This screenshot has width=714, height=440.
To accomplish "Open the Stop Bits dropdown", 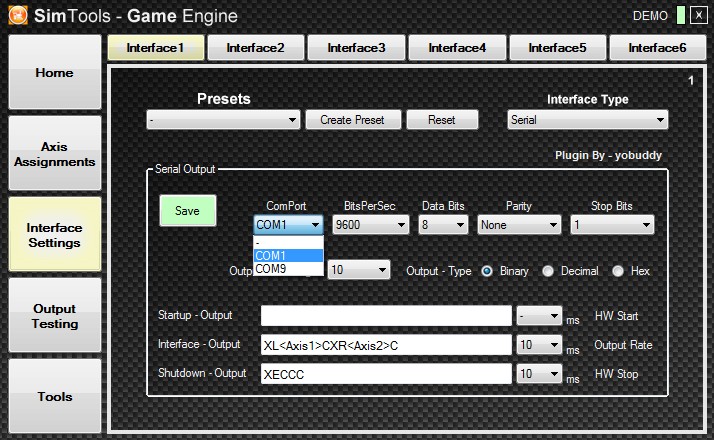I will pos(612,225).
